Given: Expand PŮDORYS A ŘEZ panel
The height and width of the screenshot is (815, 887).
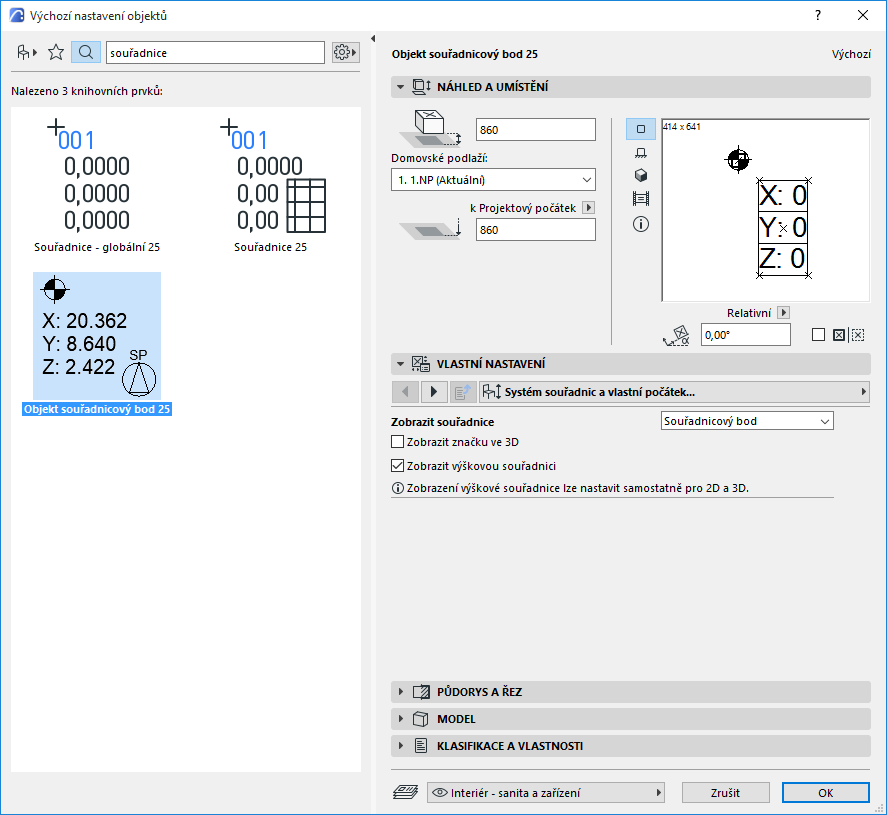Looking at the screenshot, I should point(401,691).
